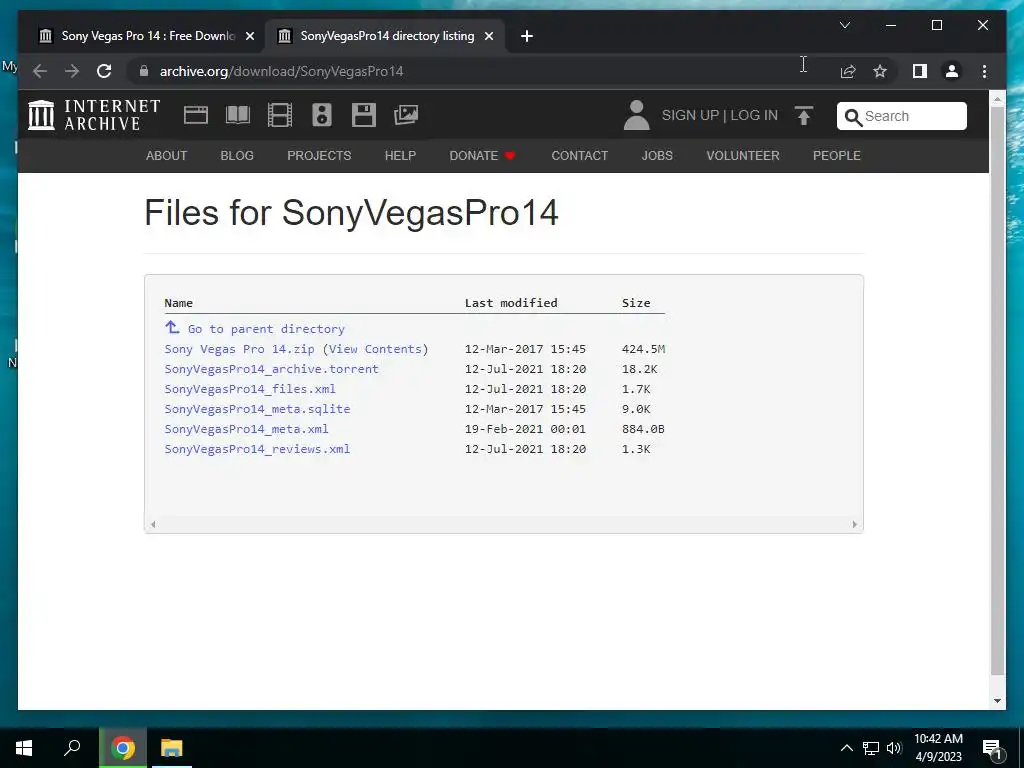Open SonyVegasPro14_reviews.xml link
The image size is (1024, 768).
pyautogui.click(x=257, y=449)
